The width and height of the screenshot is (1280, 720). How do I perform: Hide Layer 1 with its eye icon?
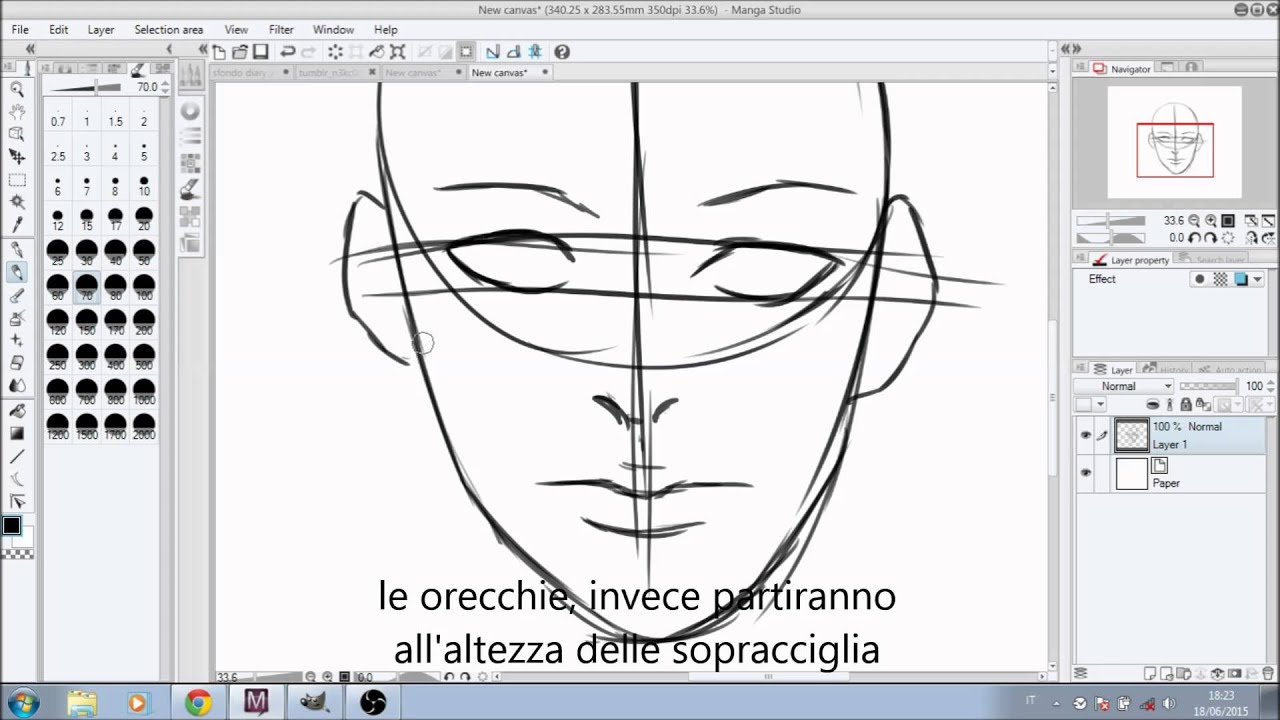coord(1086,435)
